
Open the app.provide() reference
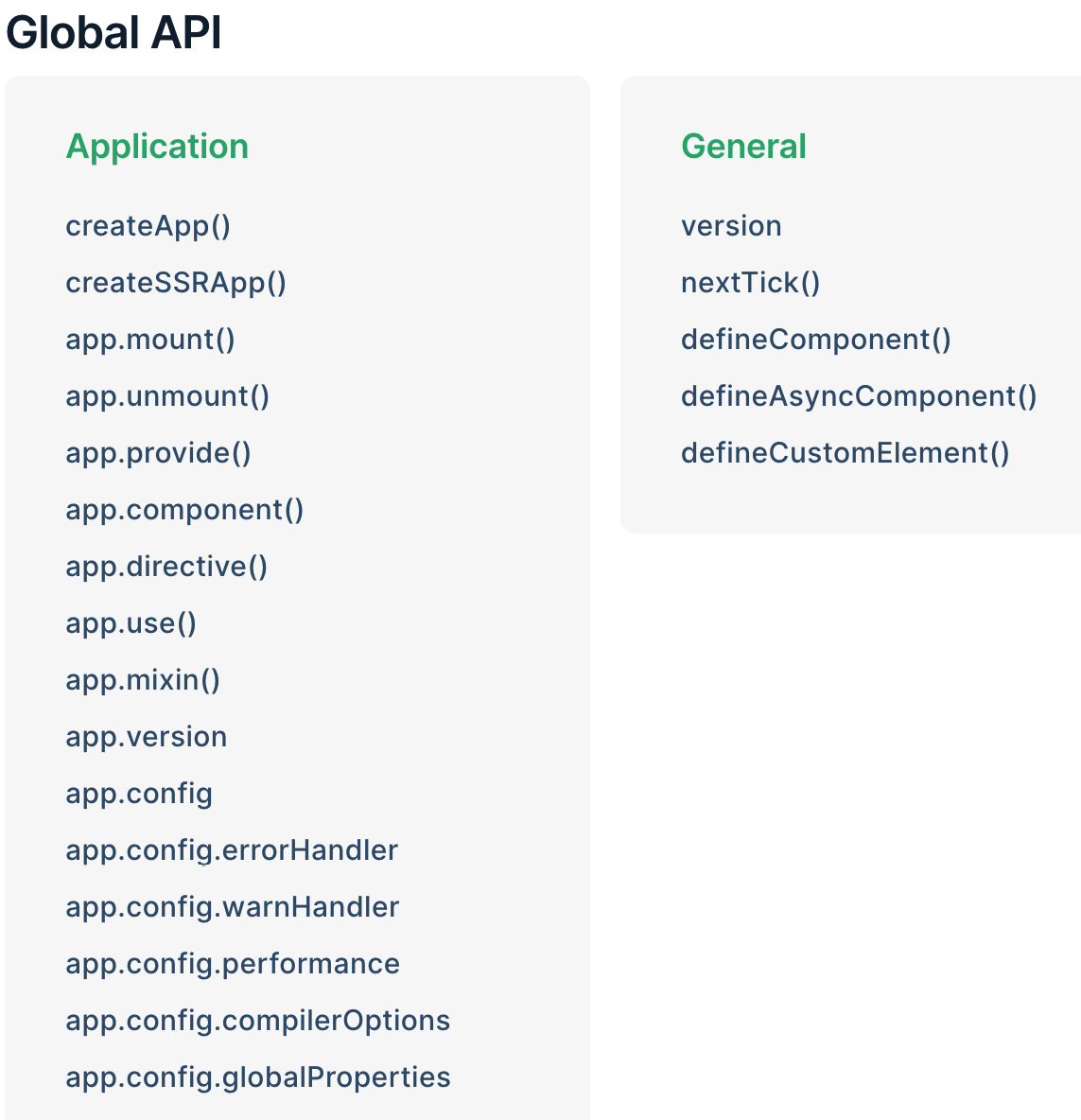pyautogui.click(x=158, y=454)
